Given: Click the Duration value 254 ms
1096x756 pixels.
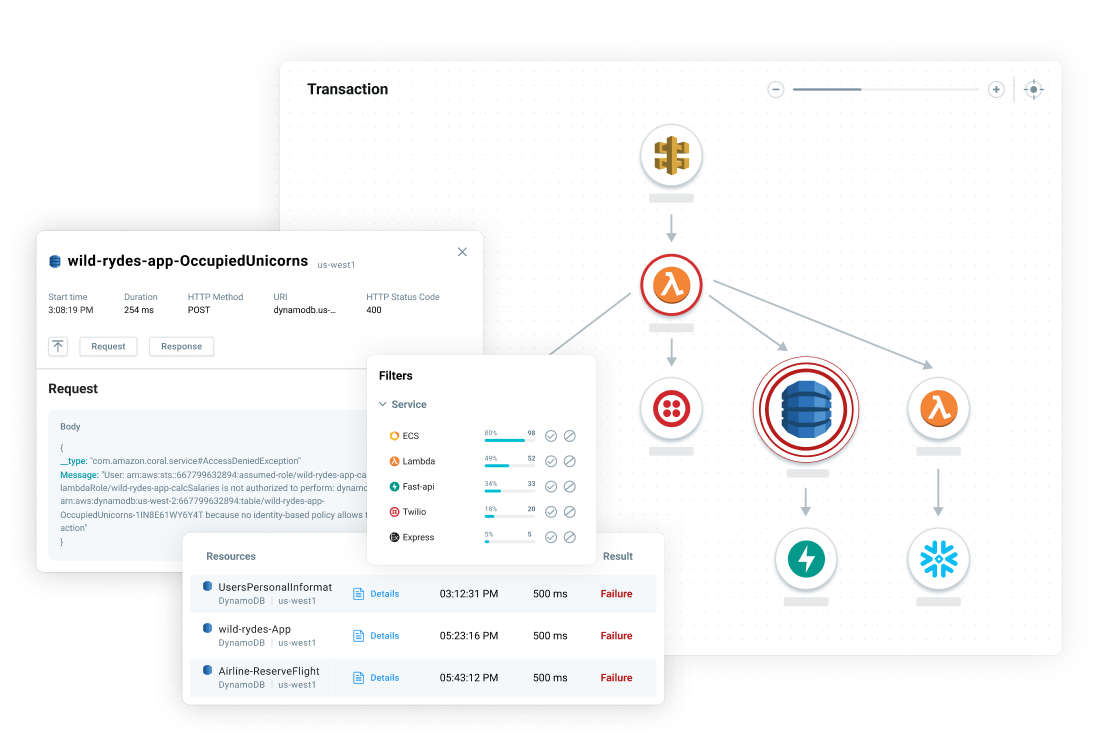Looking at the screenshot, I should [x=138, y=310].
